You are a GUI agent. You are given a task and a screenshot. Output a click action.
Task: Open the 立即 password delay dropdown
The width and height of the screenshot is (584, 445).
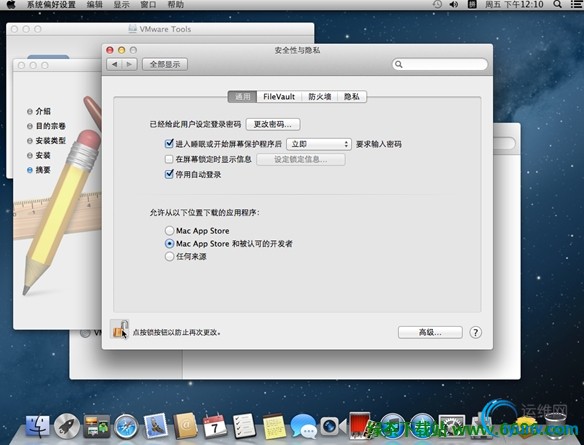(x=319, y=144)
